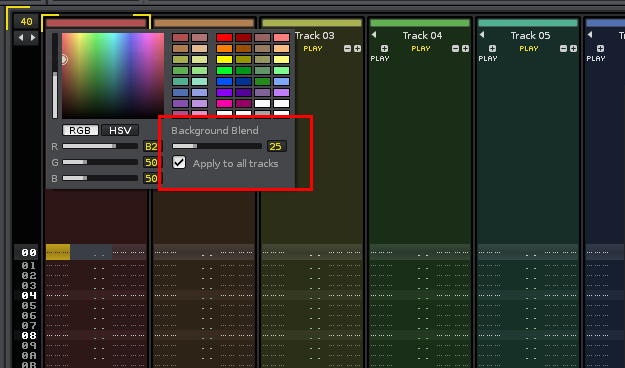The image size is (625, 368).
Task: Choose the vivid violet swatch
Action: [224, 92]
